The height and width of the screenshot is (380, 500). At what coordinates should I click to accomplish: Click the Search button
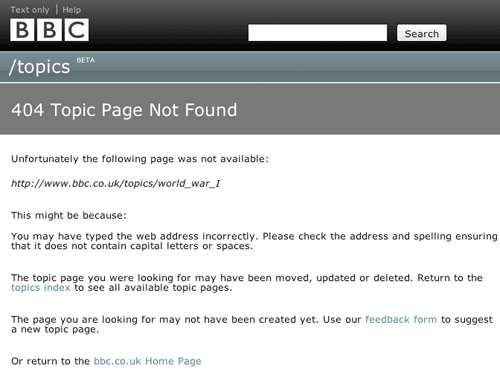[x=422, y=33]
